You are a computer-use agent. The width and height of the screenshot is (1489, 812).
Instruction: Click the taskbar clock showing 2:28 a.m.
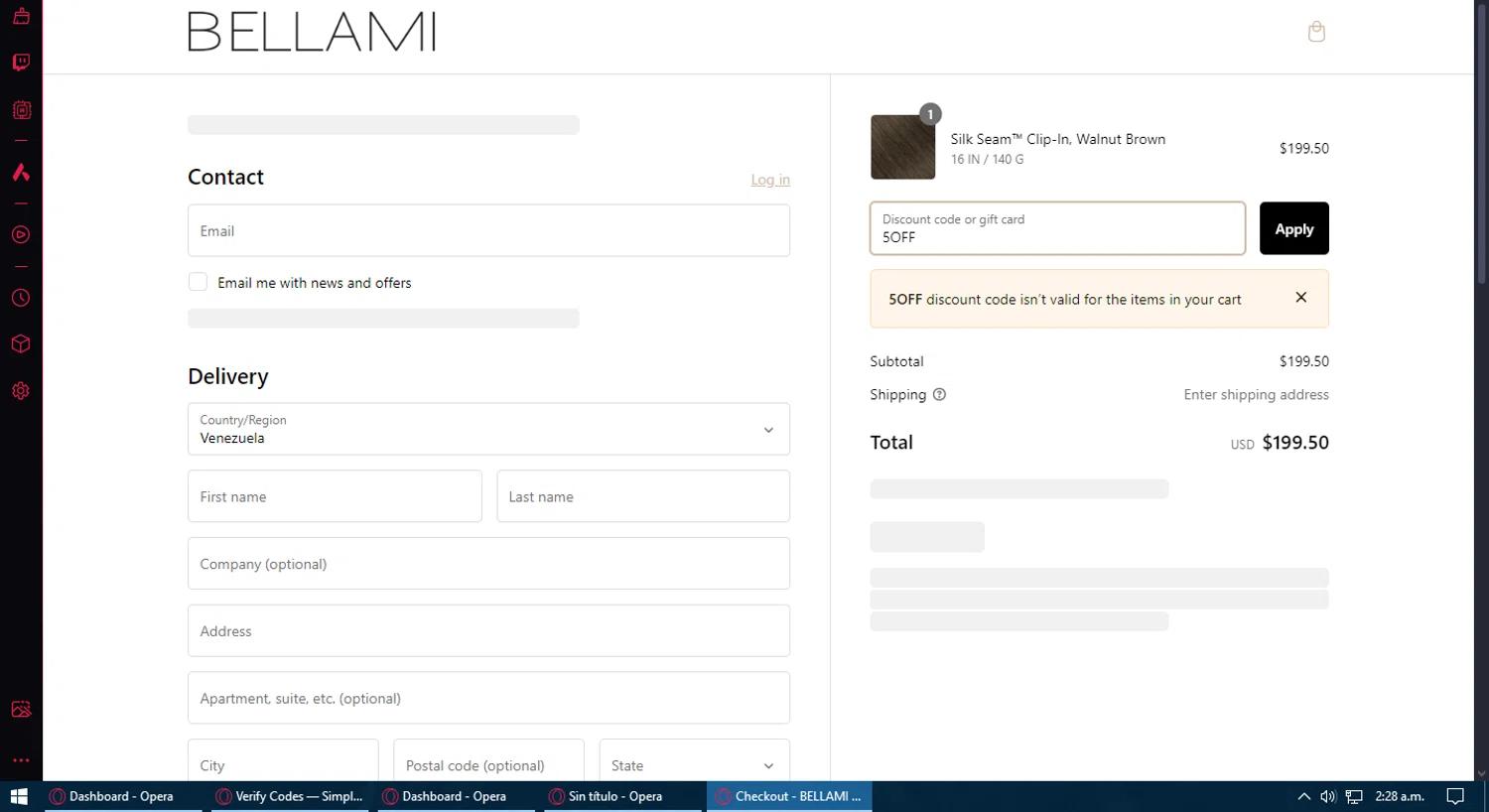coord(1400,796)
